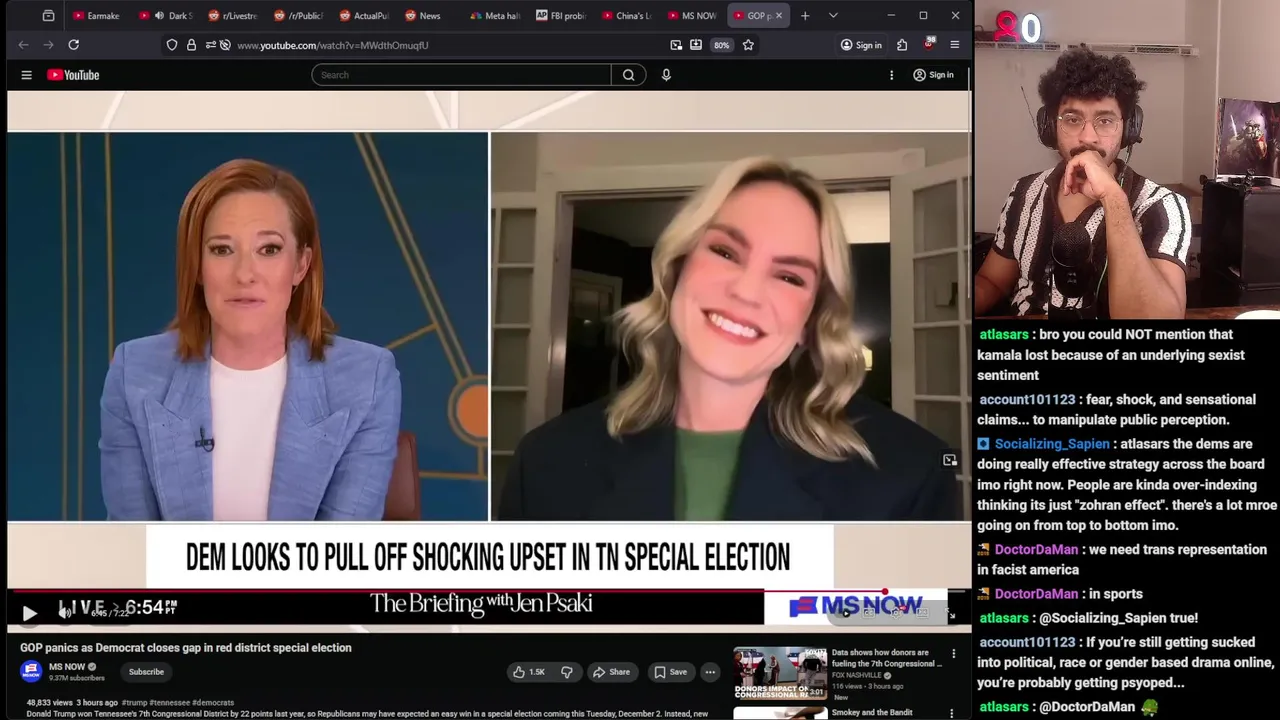Open the browser application menu
Image resolution: width=1280 pixels, height=720 pixels.
tap(955, 45)
